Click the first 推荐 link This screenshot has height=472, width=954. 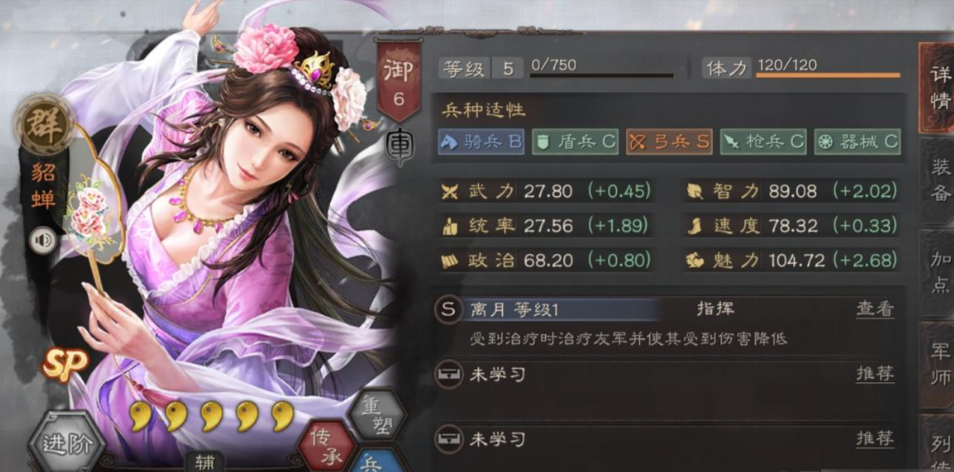point(876,374)
